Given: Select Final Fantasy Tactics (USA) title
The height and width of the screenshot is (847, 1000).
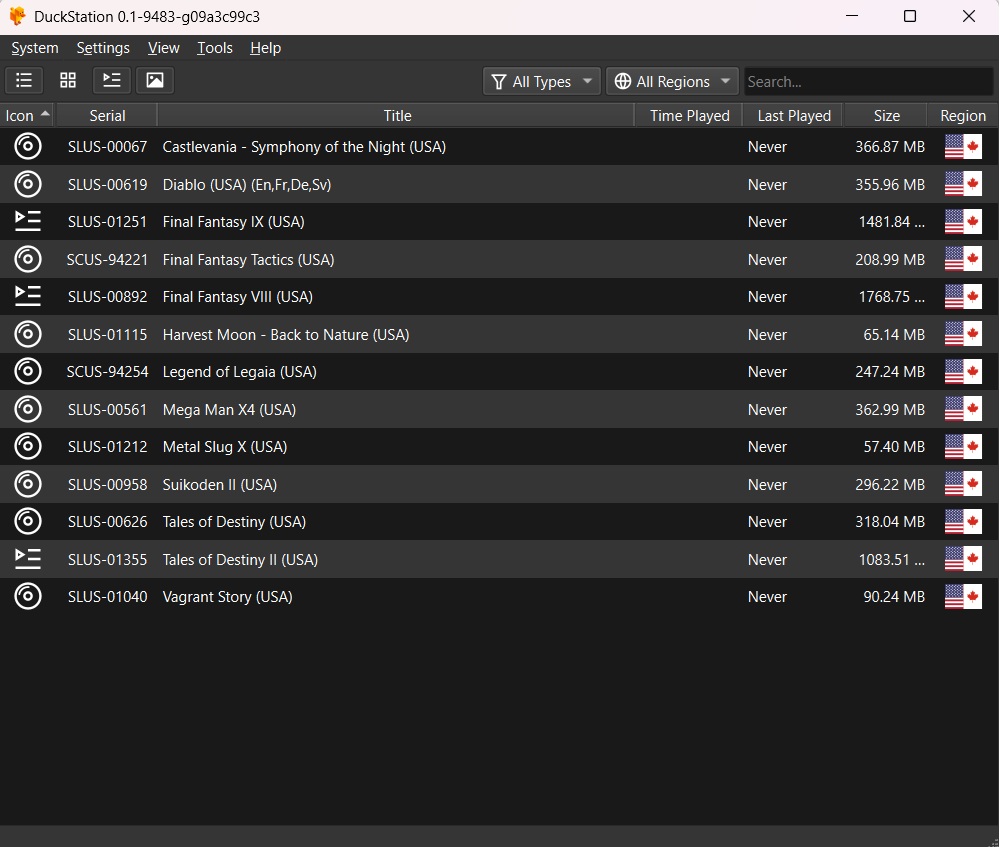Looking at the screenshot, I should pyautogui.click(x=248, y=259).
